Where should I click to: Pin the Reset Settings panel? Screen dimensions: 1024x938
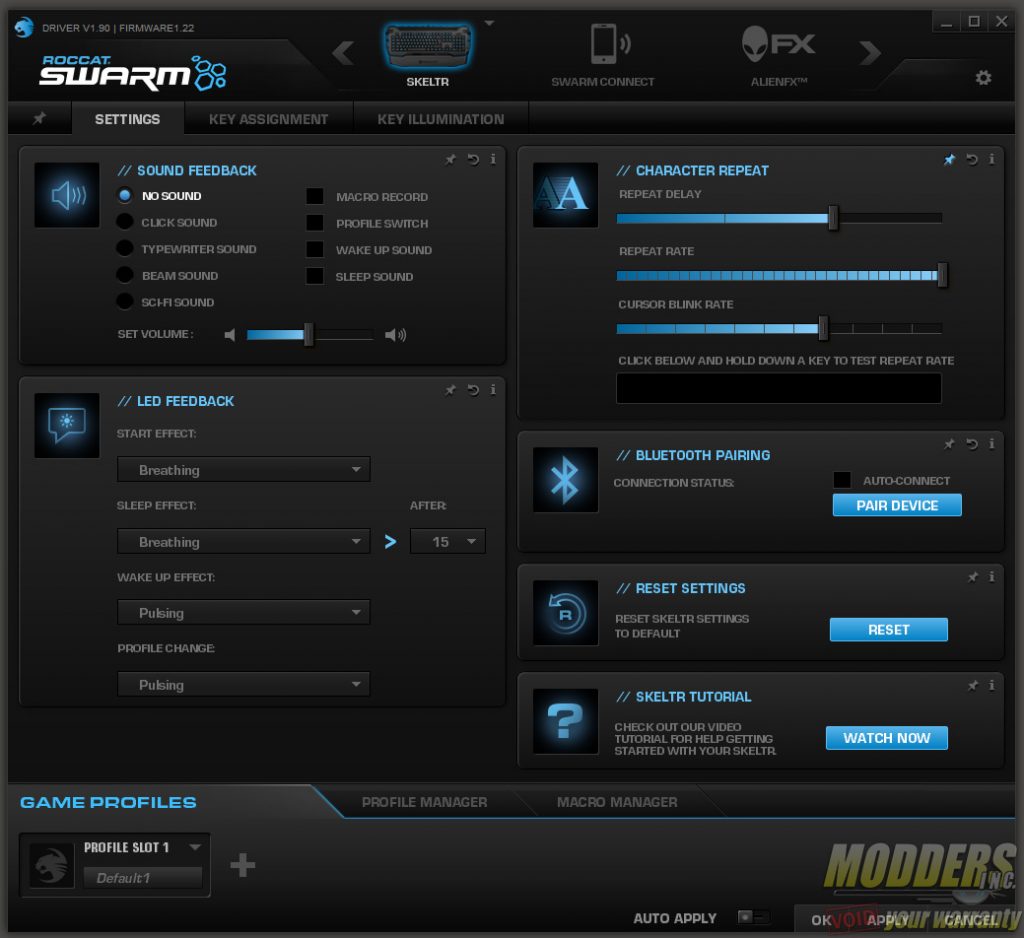973,577
